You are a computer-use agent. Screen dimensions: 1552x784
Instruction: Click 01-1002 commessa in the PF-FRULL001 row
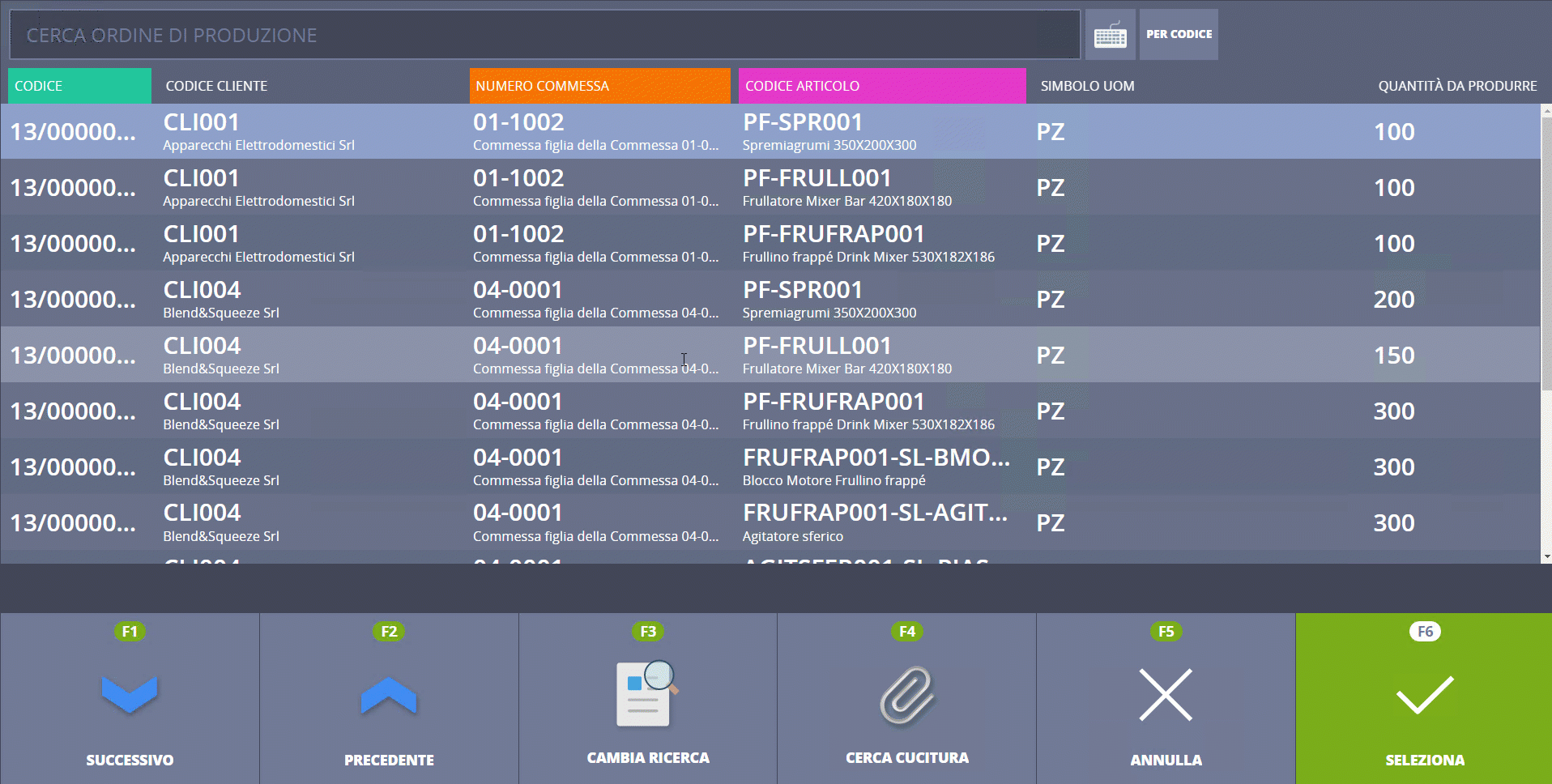(x=518, y=178)
